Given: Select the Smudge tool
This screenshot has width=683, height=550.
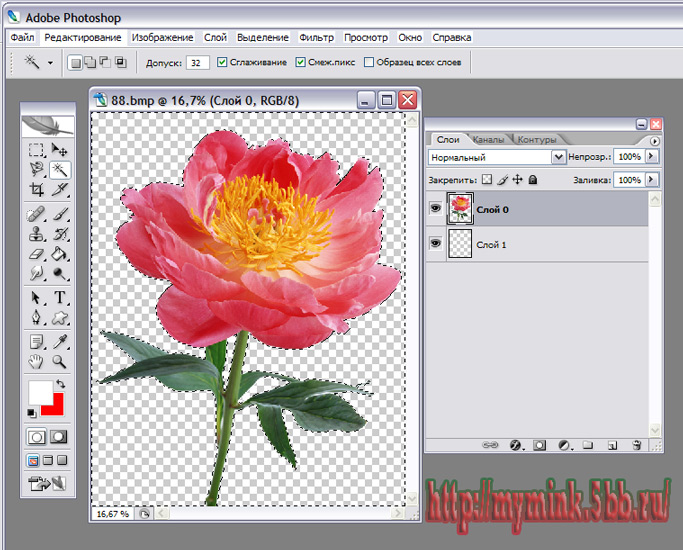Looking at the screenshot, I should click(37, 273).
